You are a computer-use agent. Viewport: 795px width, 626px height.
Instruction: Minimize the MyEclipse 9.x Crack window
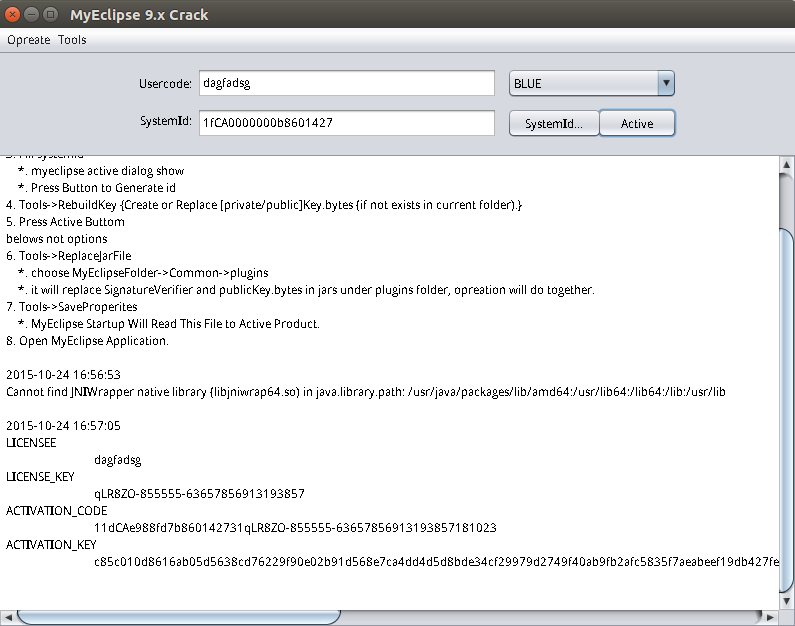(31, 14)
